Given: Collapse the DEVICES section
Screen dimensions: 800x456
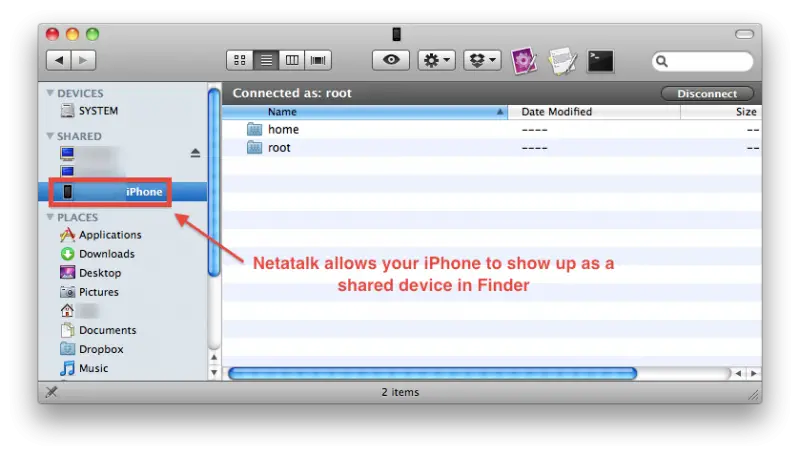Looking at the screenshot, I should (x=50, y=93).
